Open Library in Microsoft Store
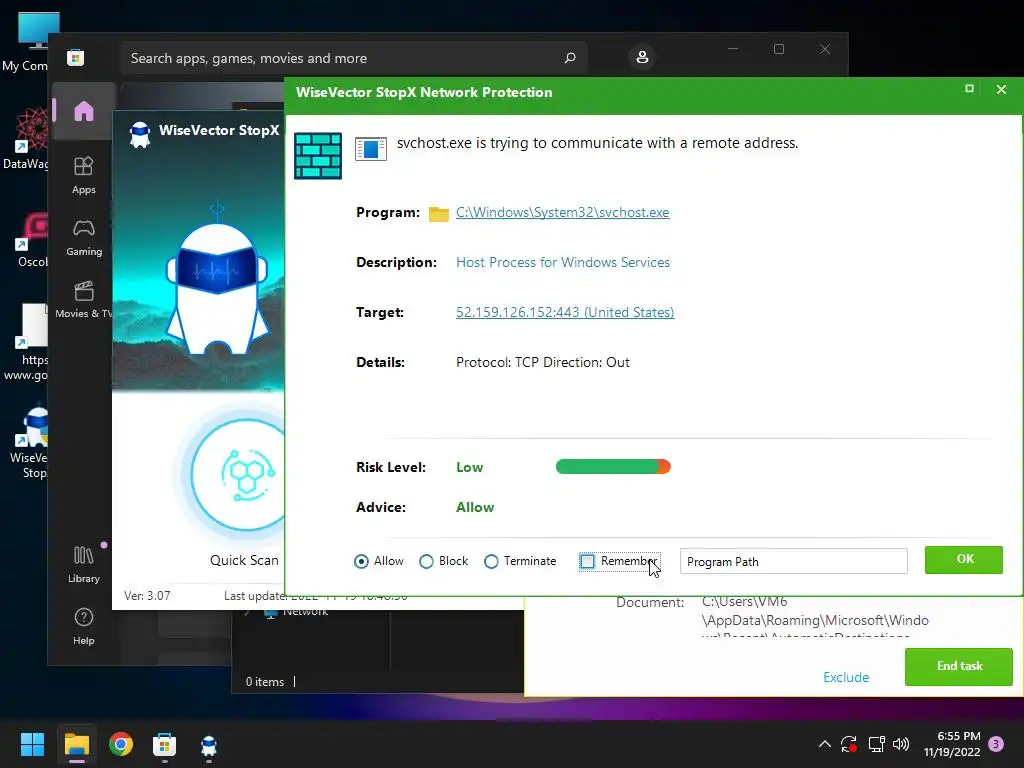This screenshot has height=768, width=1024. tap(84, 564)
